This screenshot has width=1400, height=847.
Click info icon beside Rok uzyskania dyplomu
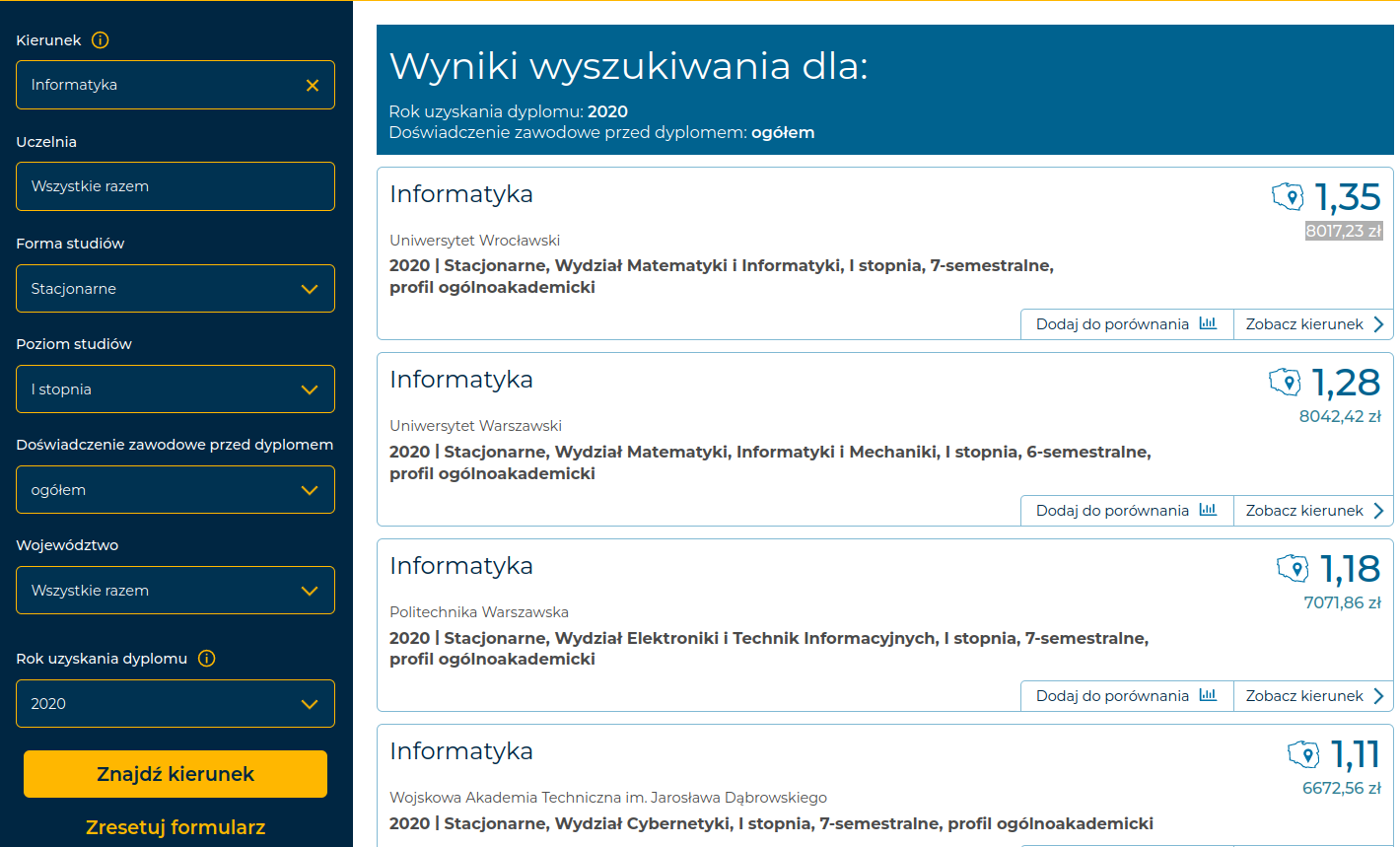207,659
